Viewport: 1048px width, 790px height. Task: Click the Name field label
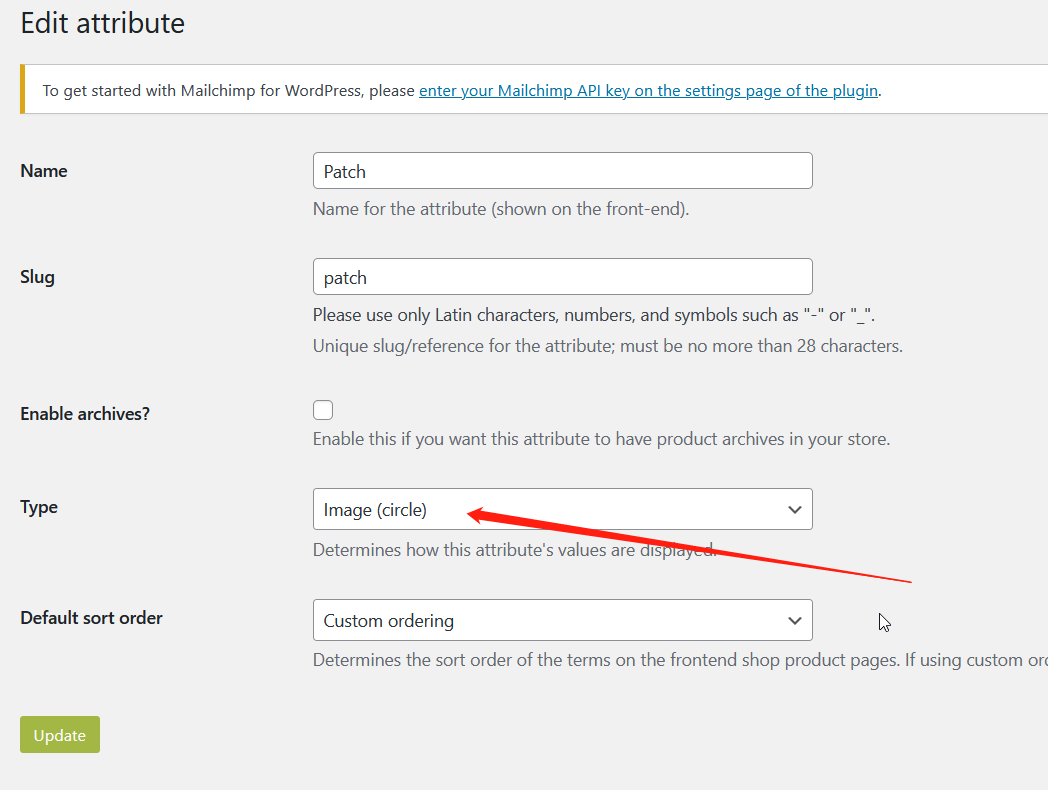(43, 171)
